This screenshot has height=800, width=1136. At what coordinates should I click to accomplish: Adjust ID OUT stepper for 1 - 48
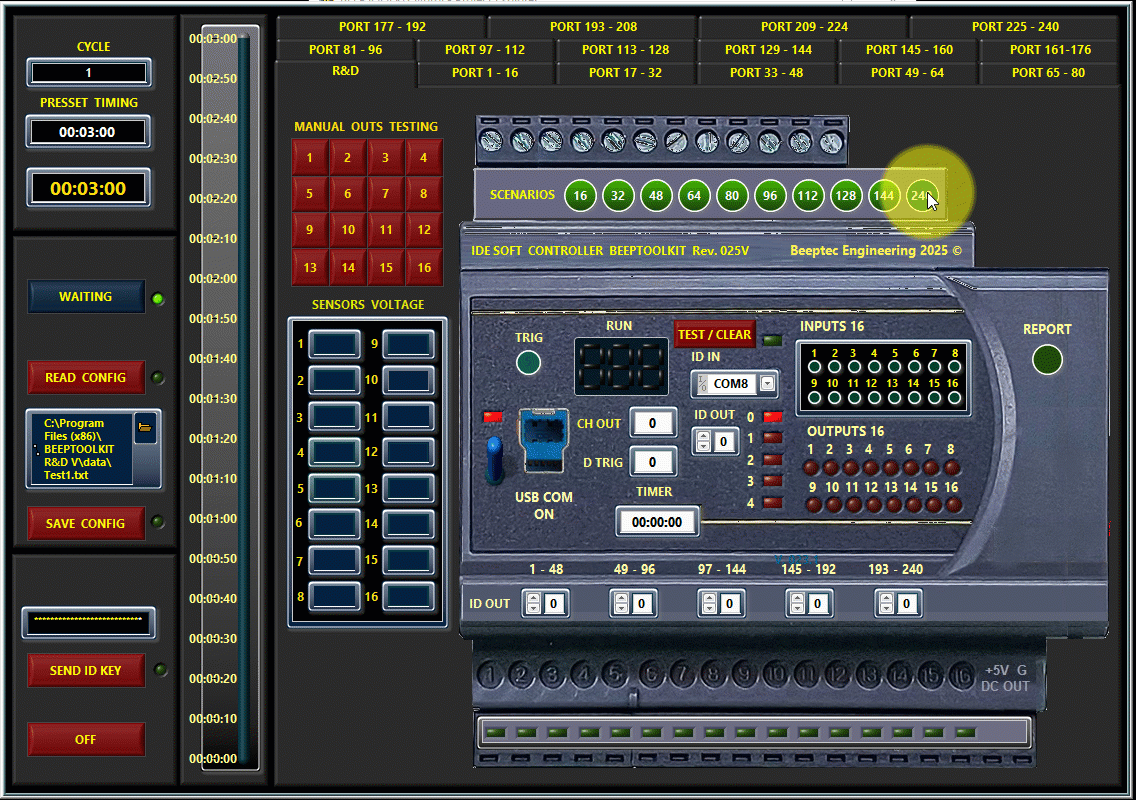coord(533,604)
